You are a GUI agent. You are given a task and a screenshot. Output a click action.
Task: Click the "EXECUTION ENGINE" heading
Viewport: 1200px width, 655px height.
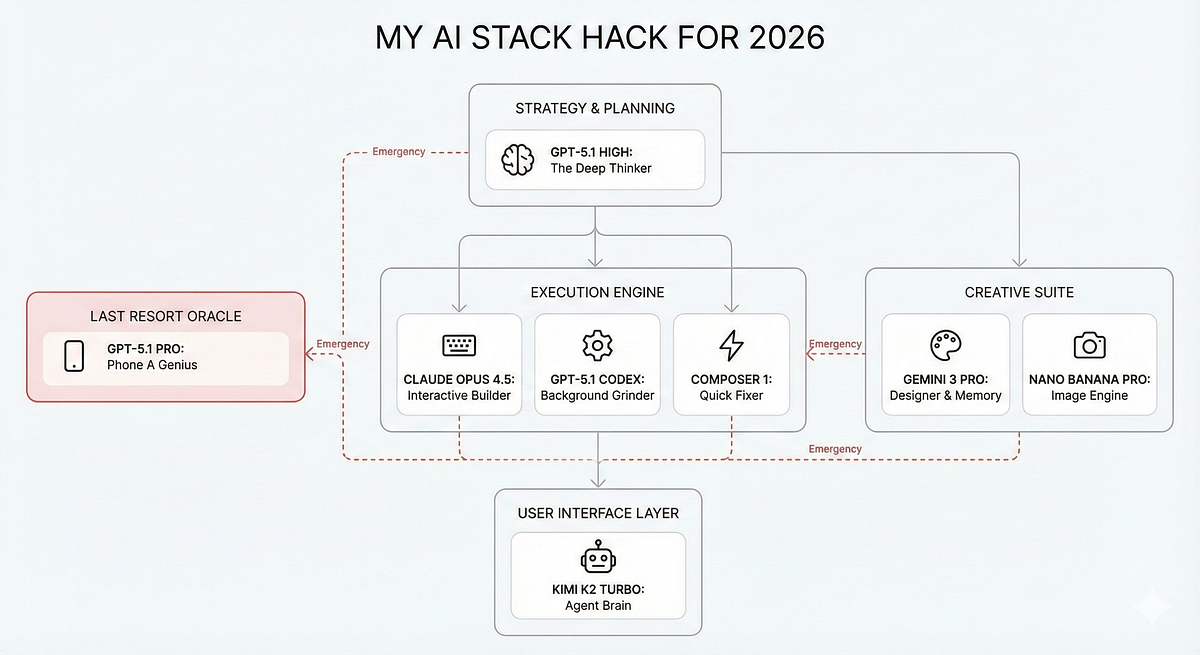tap(597, 293)
